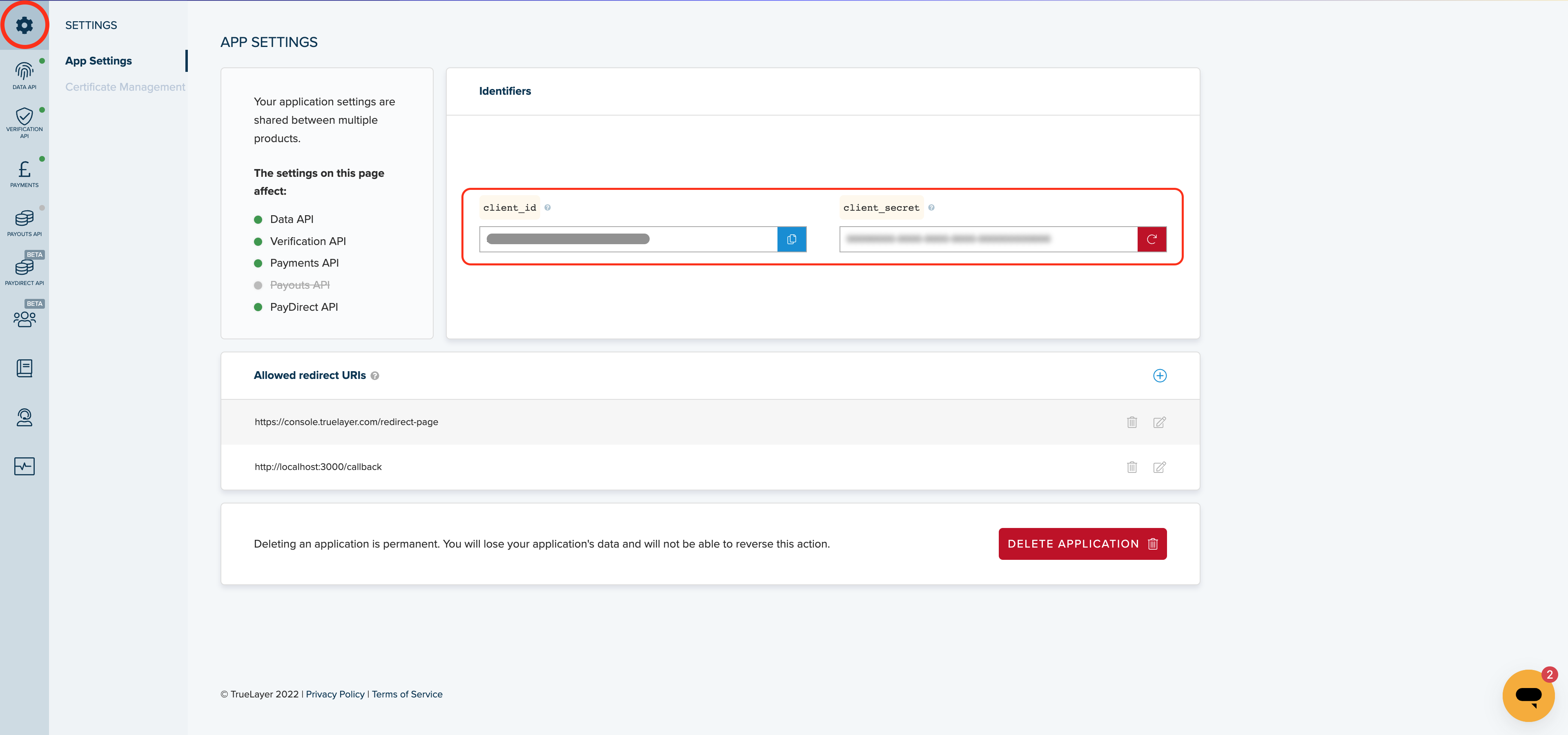The image size is (1568, 735).
Task: Add a new allowed redirect URI
Action: (x=1160, y=375)
